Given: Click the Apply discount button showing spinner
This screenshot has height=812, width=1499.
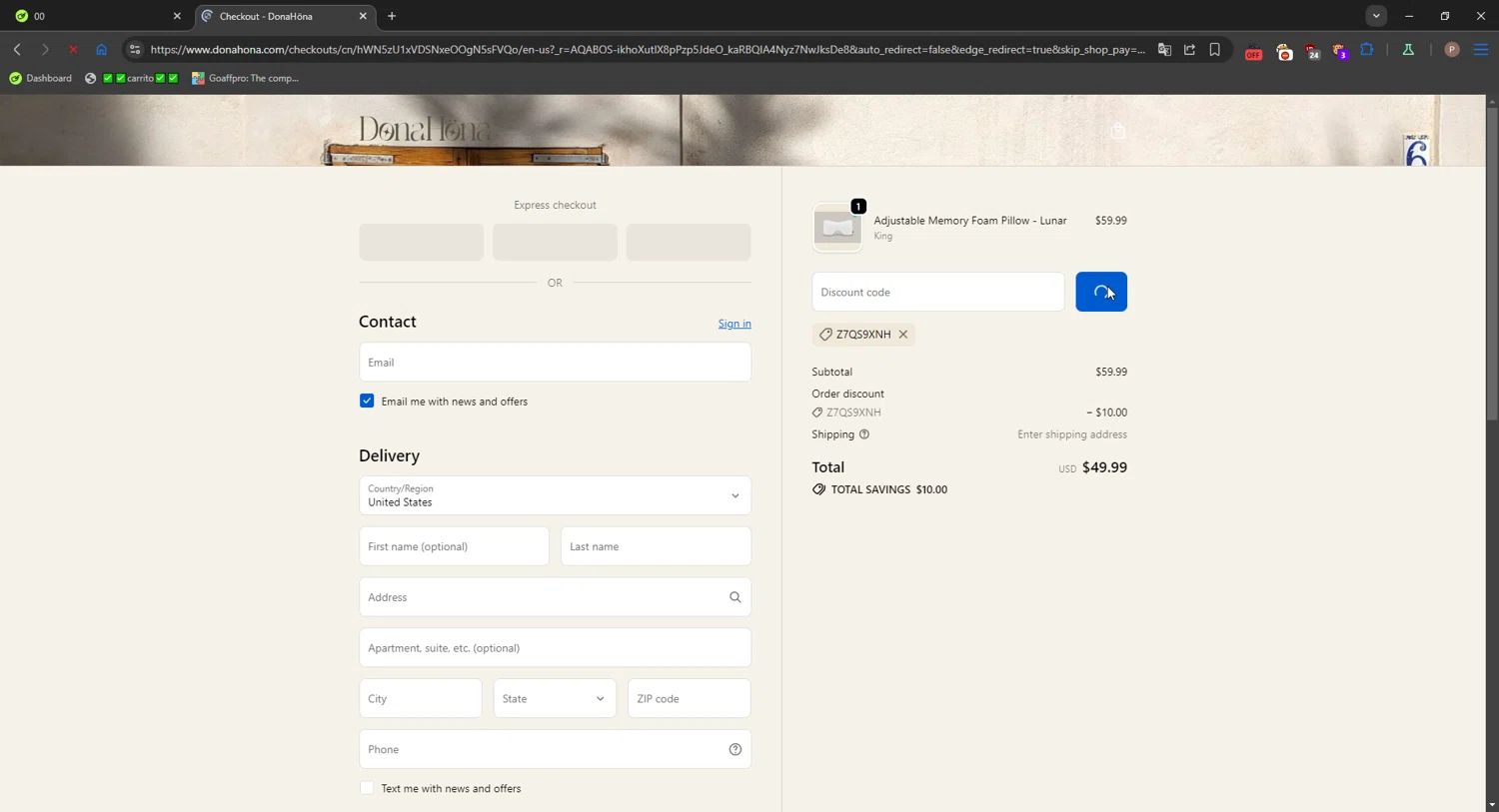Looking at the screenshot, I should click(x=1101, y=292).
